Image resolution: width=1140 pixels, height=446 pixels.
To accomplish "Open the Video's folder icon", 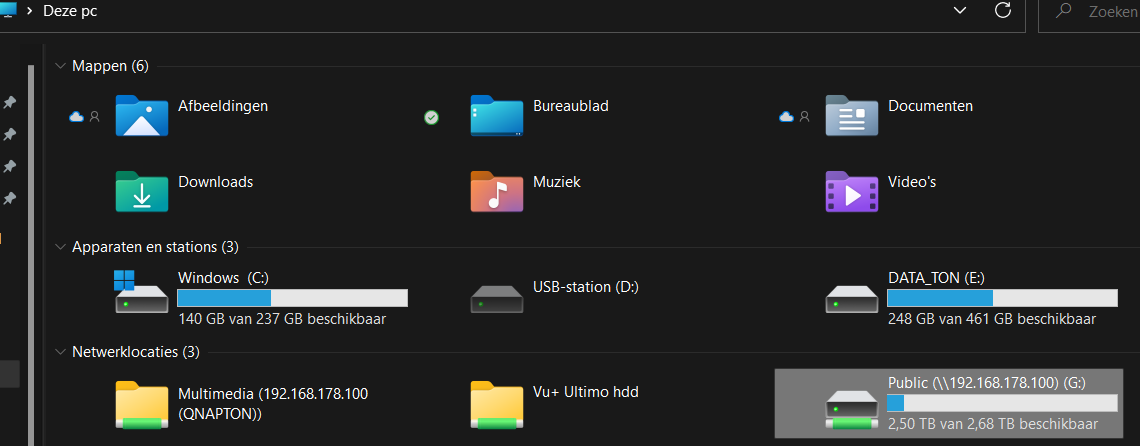I will pyautogui.click(x=851, y=191).
